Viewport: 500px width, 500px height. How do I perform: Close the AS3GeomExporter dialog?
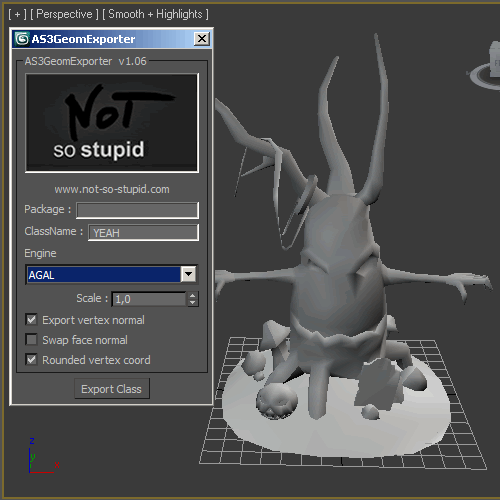[x=202, y=39]
